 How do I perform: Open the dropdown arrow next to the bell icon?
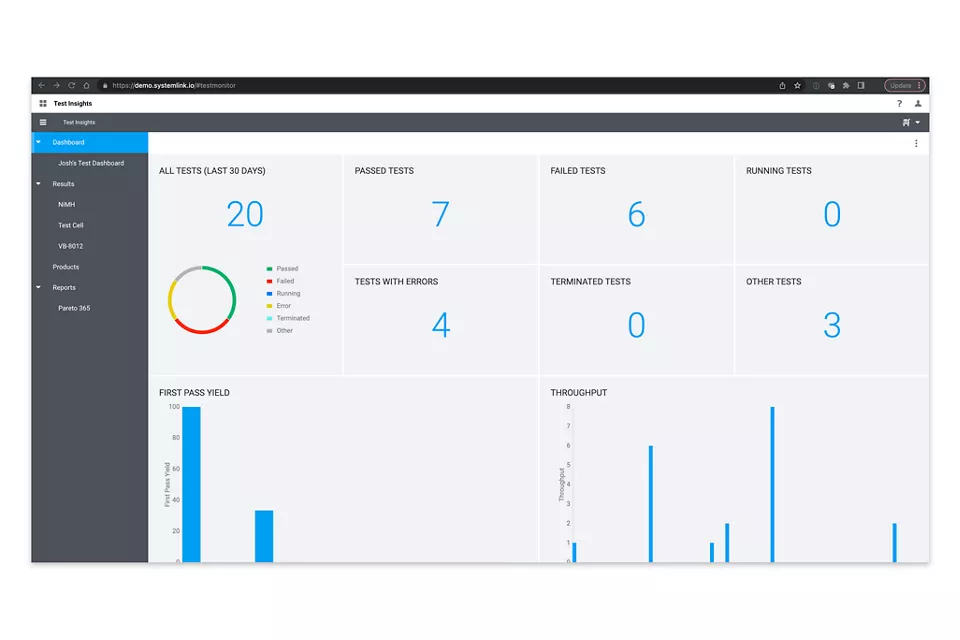[919, 121]
